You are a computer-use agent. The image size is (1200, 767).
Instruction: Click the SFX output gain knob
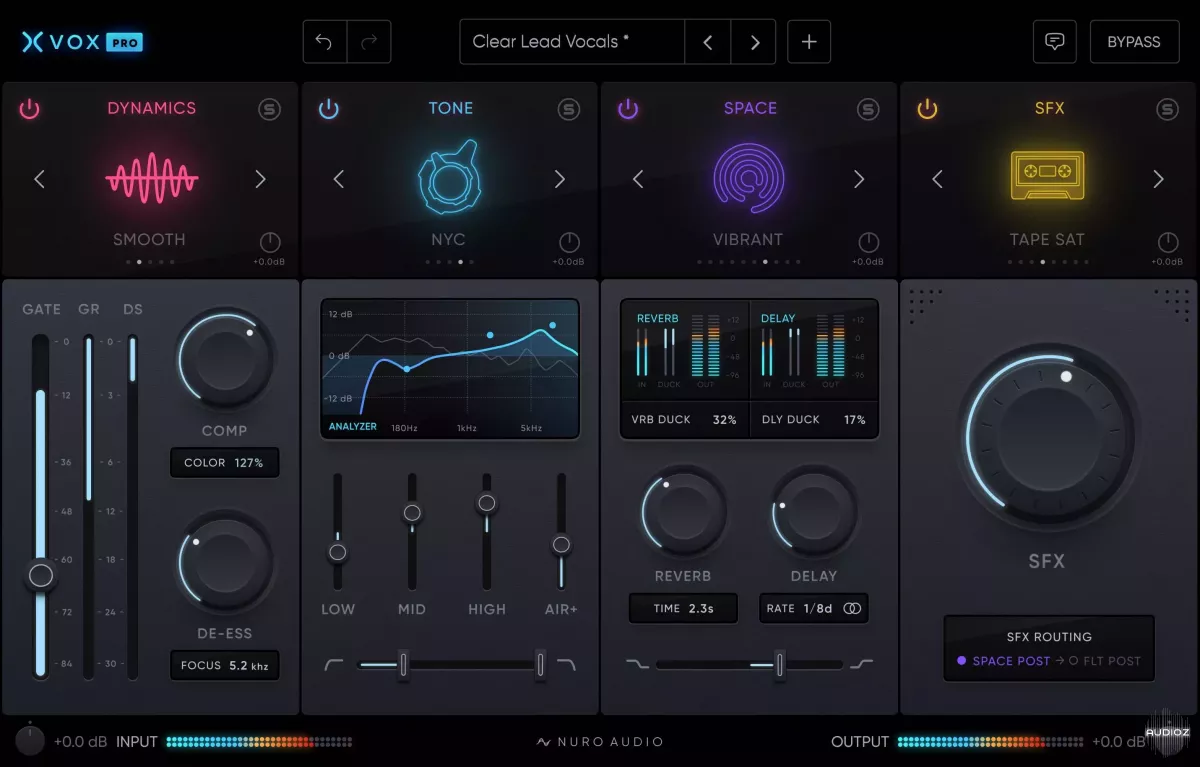click(x=1167, y=242)
